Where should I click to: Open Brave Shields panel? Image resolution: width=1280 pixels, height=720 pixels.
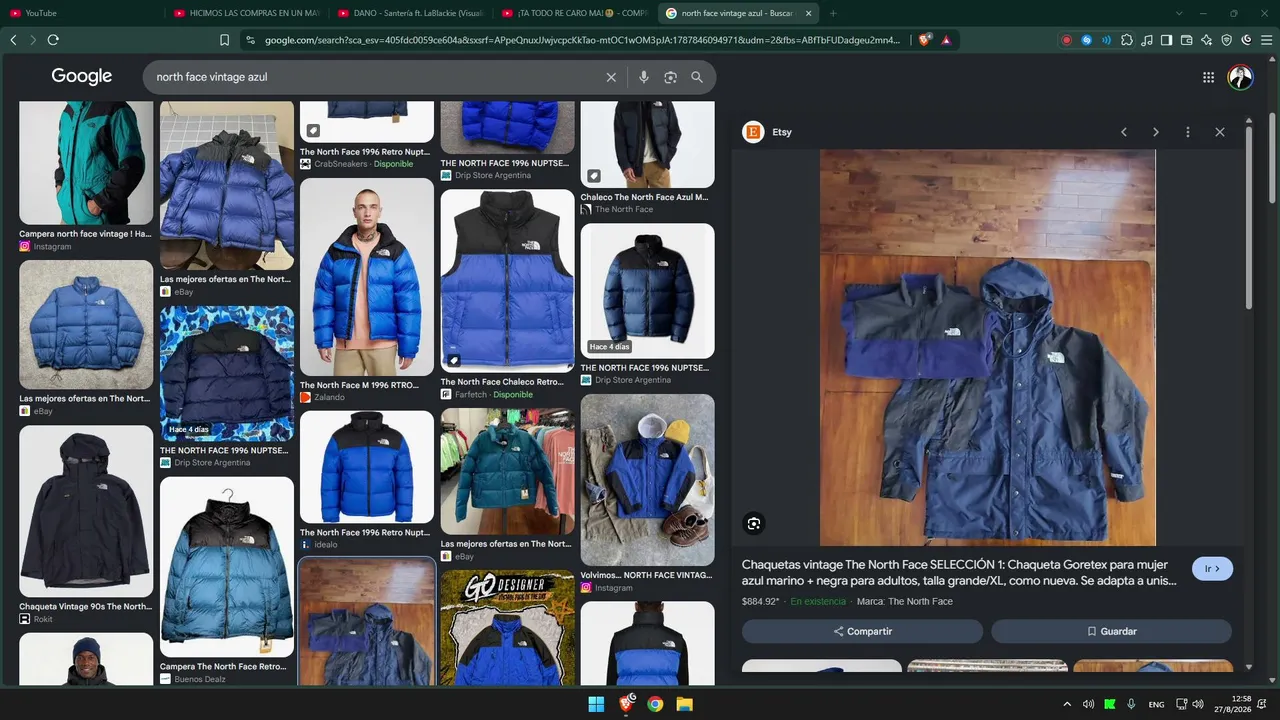tap(925, 40)
